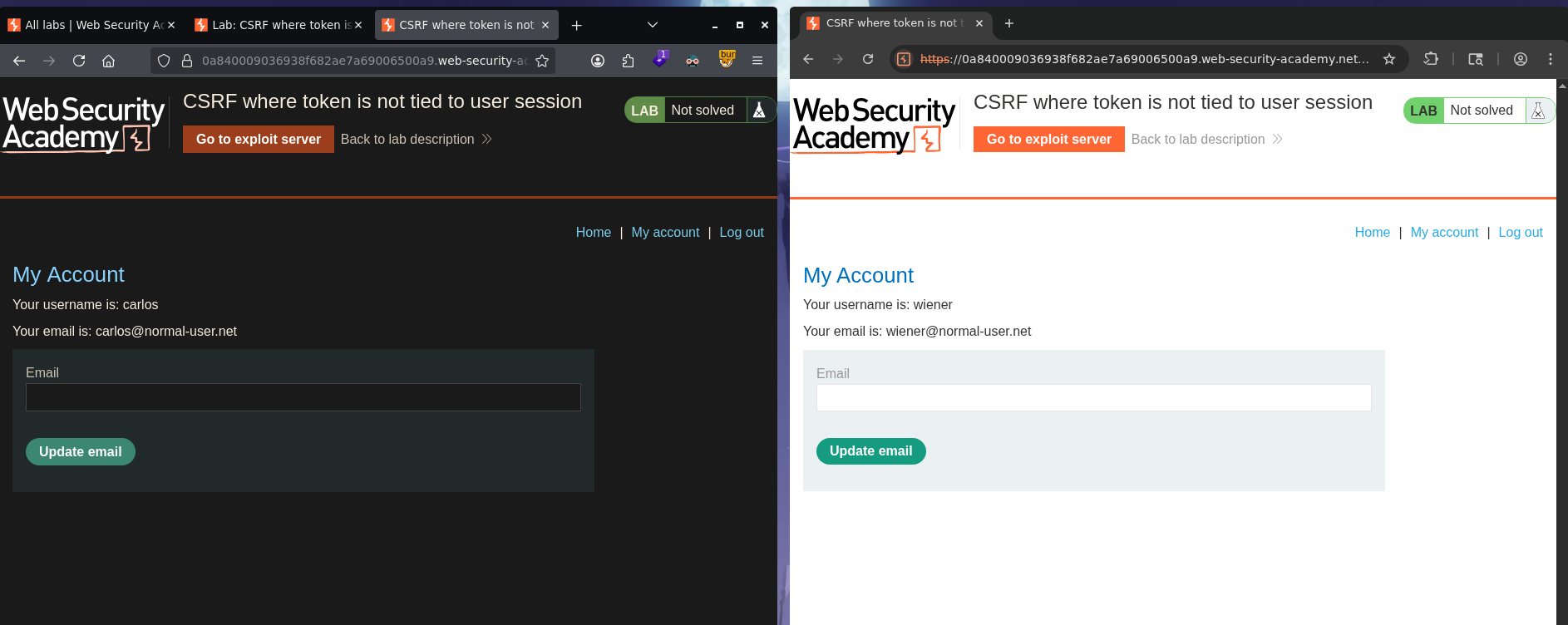1568x625 pixels.
Task: Show Firefox site padlock info
Action: click(x=187, y=61)
